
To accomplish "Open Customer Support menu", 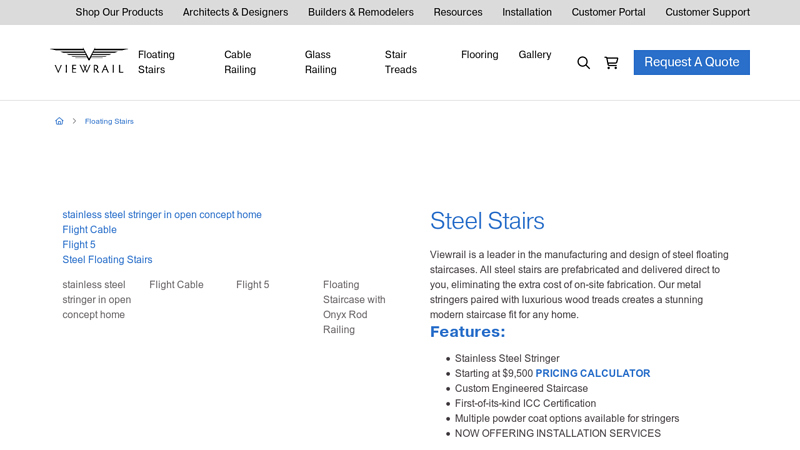I will 707,12.
